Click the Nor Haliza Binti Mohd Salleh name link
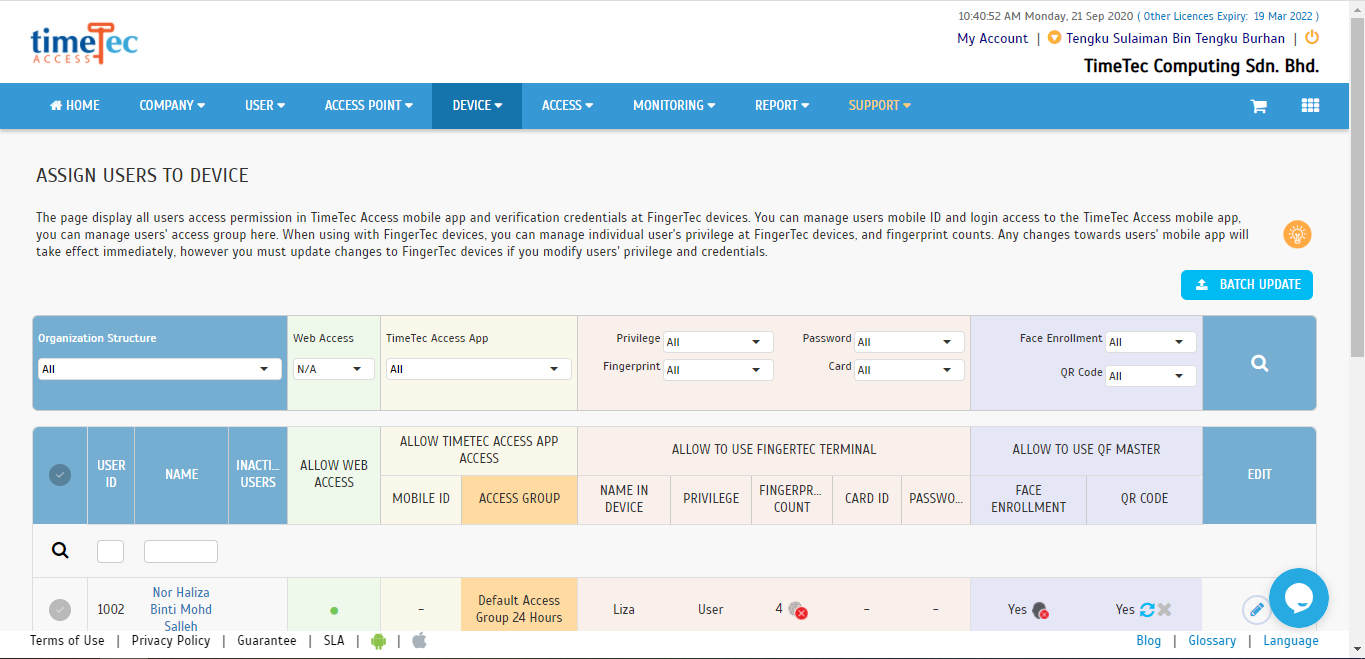 181,609
